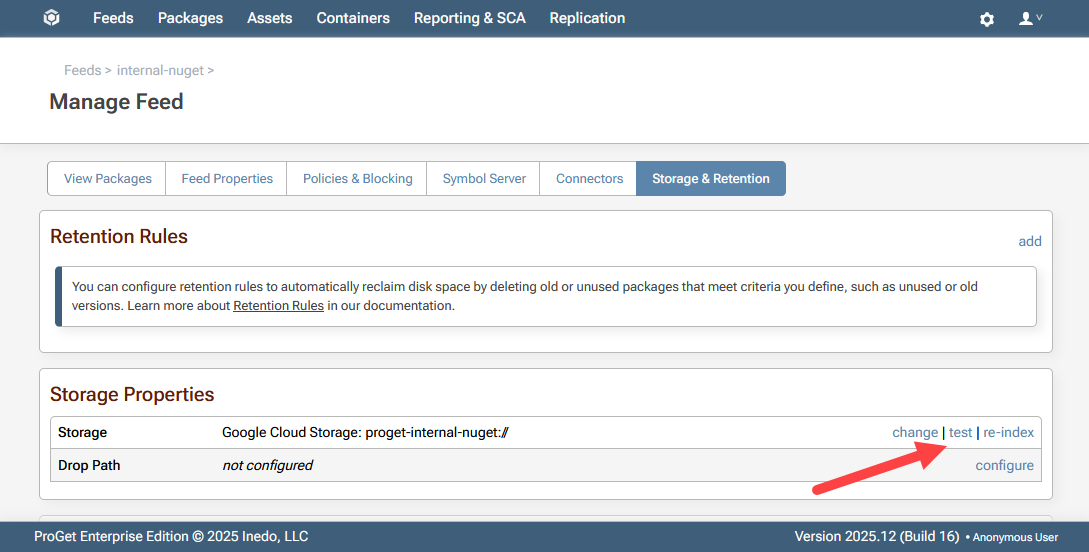Screen dimensions: 1089x552
Task: Open the Connectors tab
Action: pos(589,179)
